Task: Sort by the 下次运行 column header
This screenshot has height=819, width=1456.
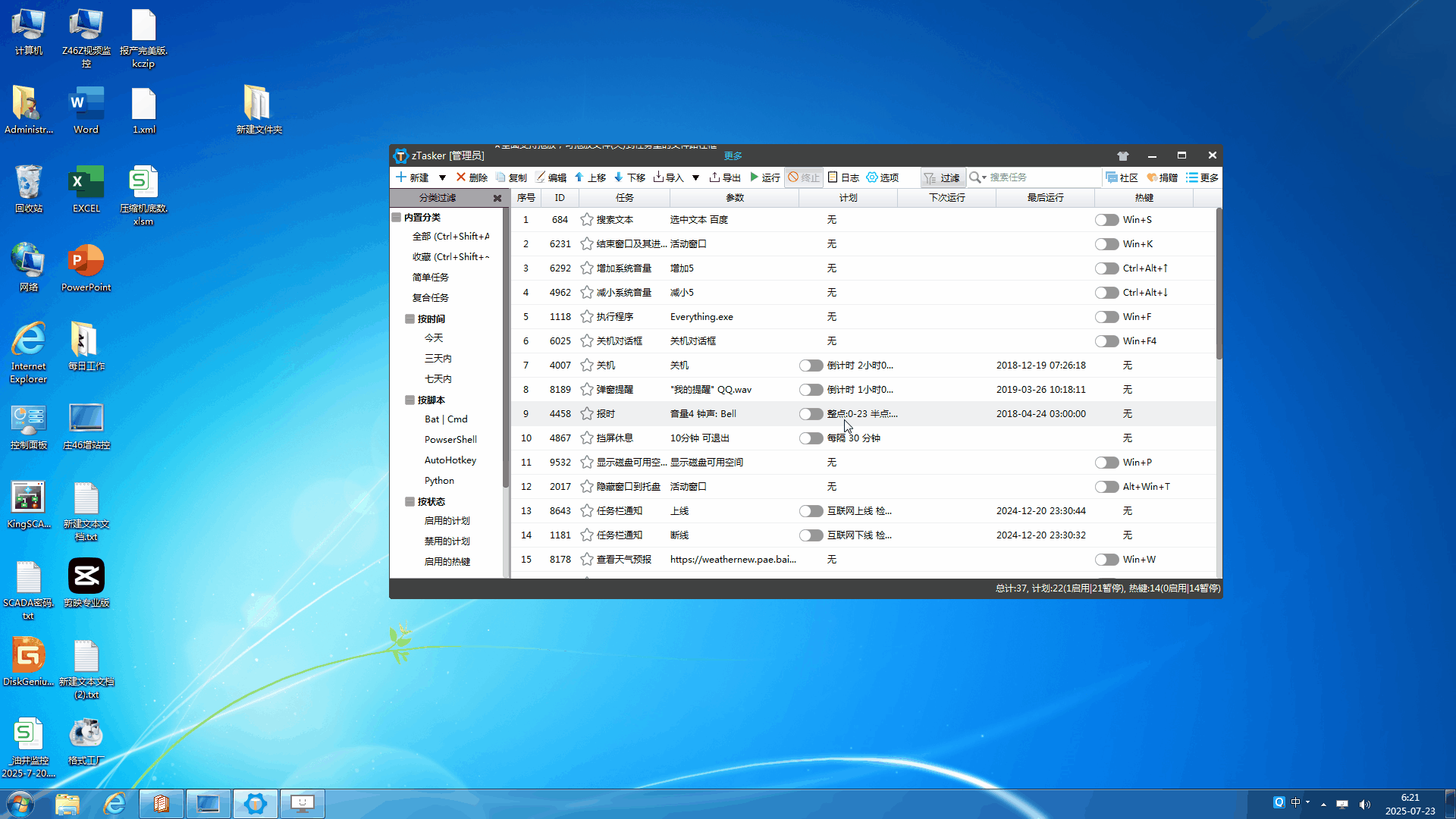Action: 946,198
